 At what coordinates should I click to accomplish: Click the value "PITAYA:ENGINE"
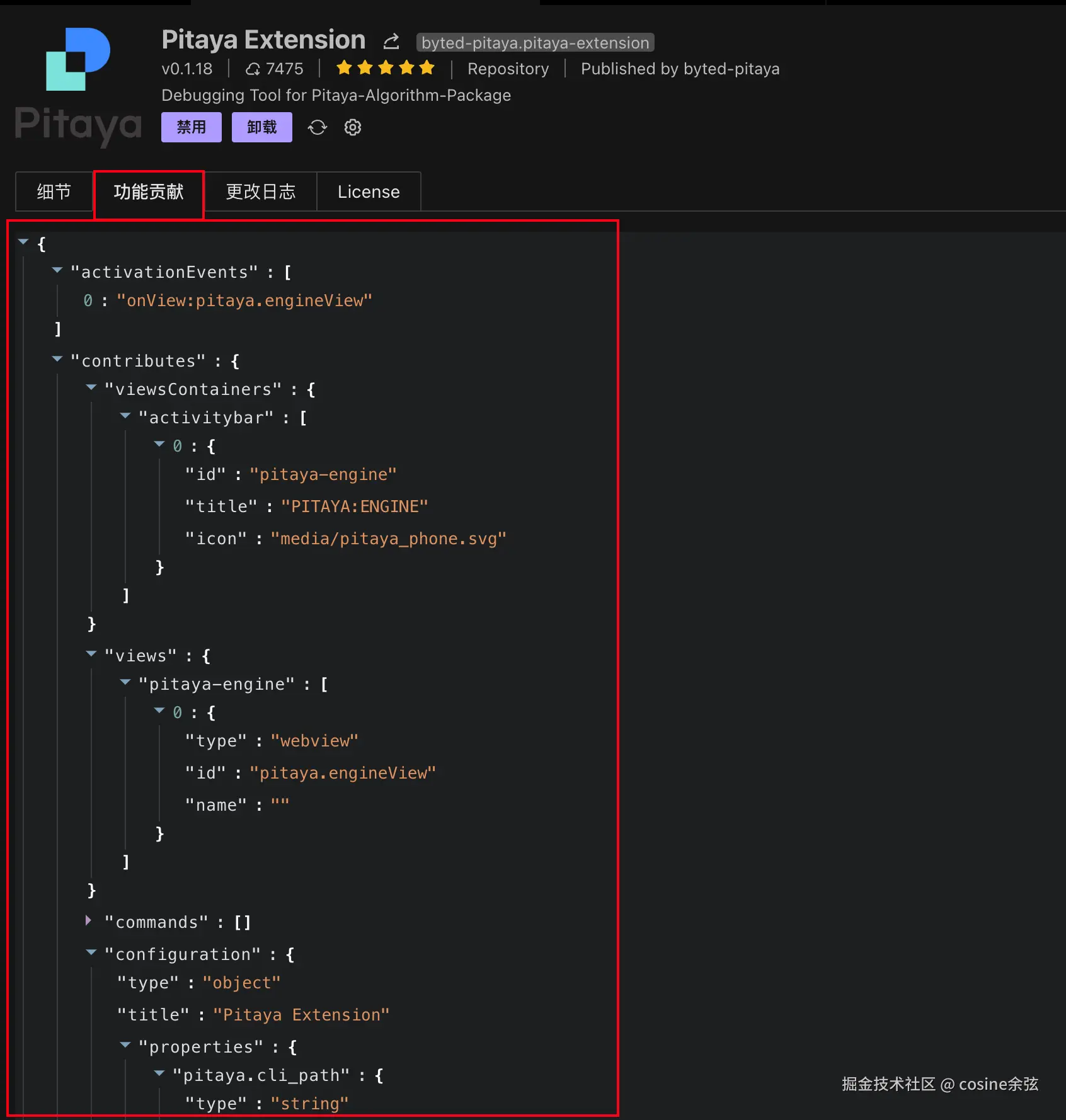click(x=355, y=506)
